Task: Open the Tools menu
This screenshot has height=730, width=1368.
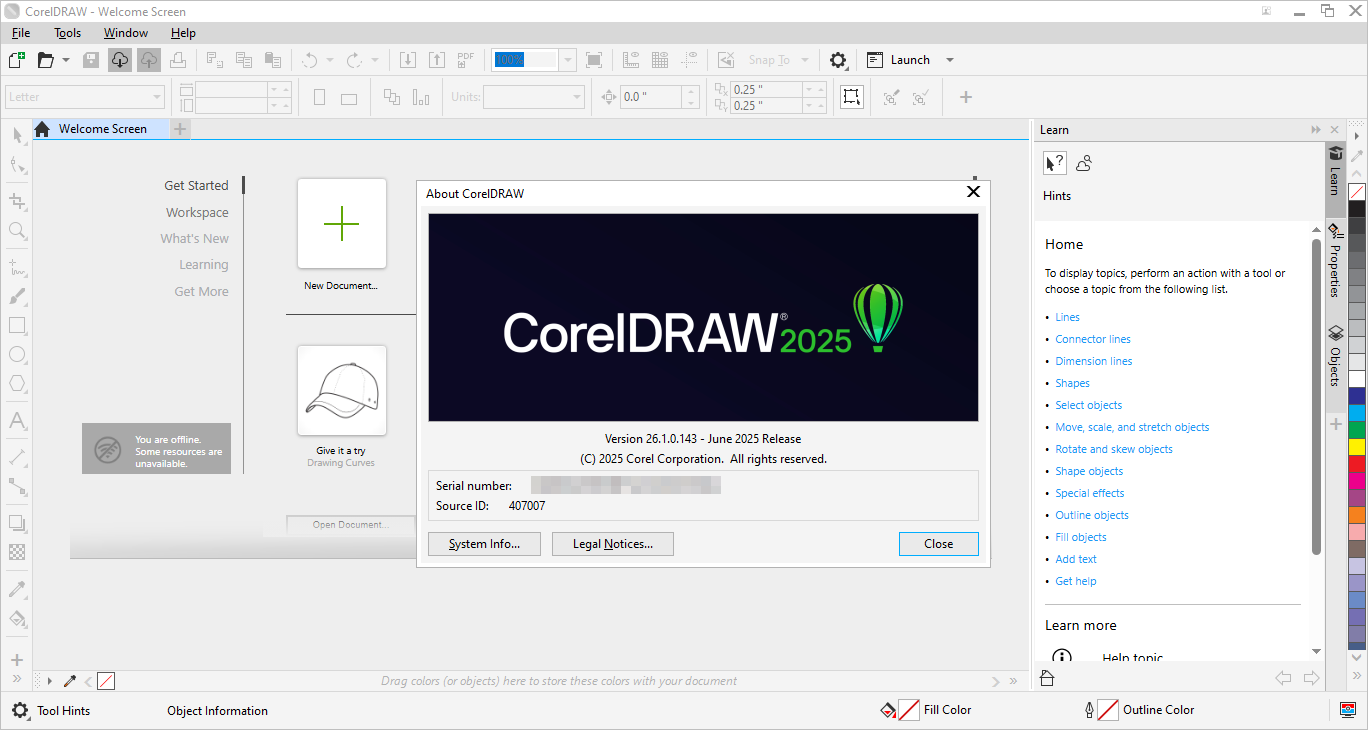Action: tap(67, 32)
